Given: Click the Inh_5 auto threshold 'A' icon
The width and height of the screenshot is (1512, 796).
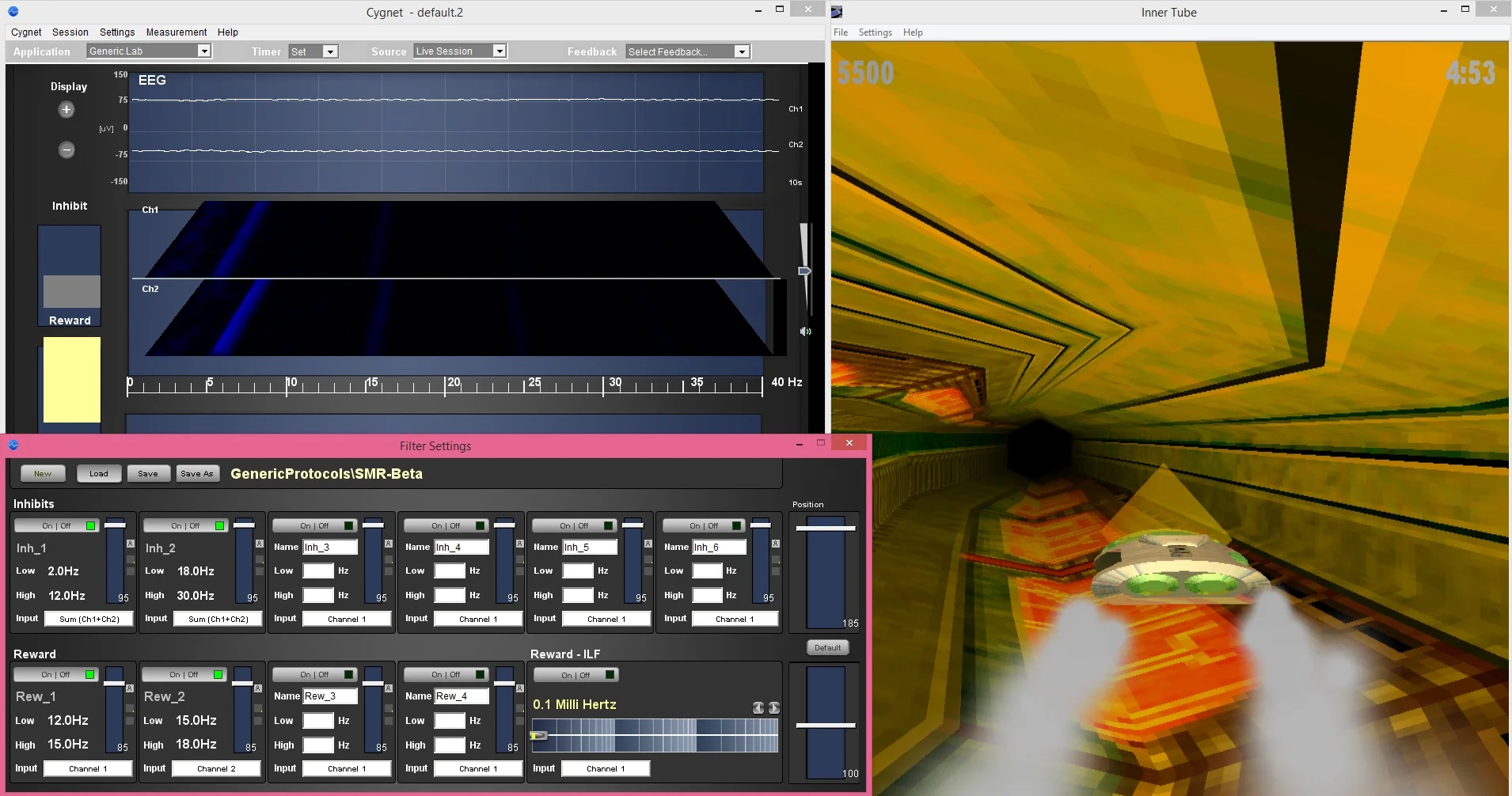Looking at the screenshot, I should tap(648, 544).
